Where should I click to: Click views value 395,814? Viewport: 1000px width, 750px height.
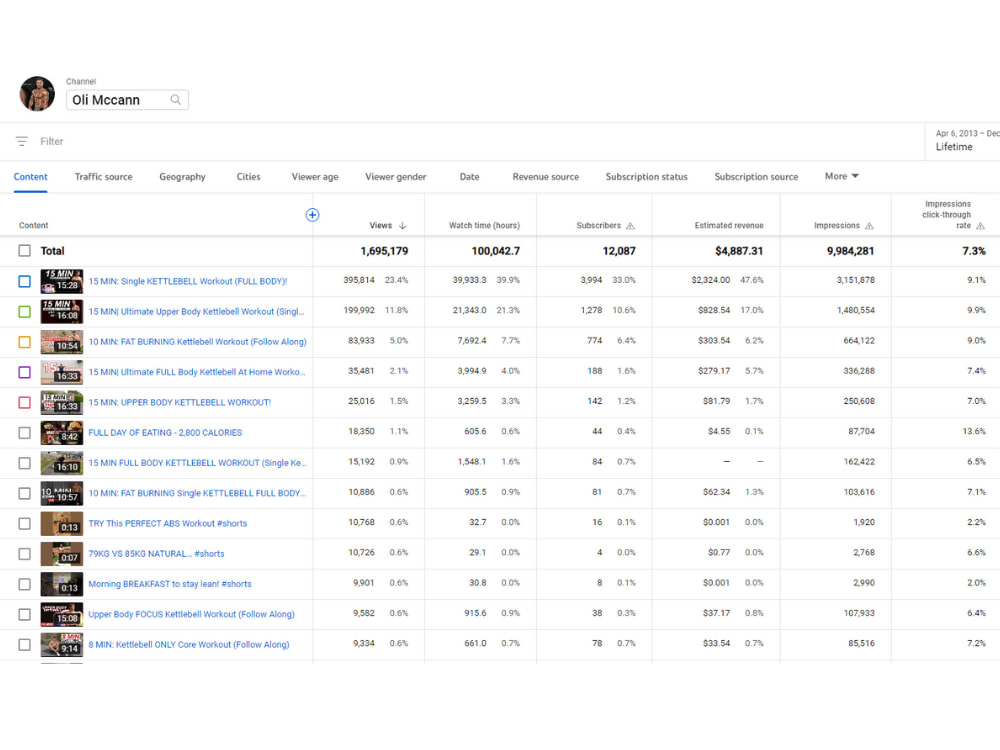(x=359, y=280)
